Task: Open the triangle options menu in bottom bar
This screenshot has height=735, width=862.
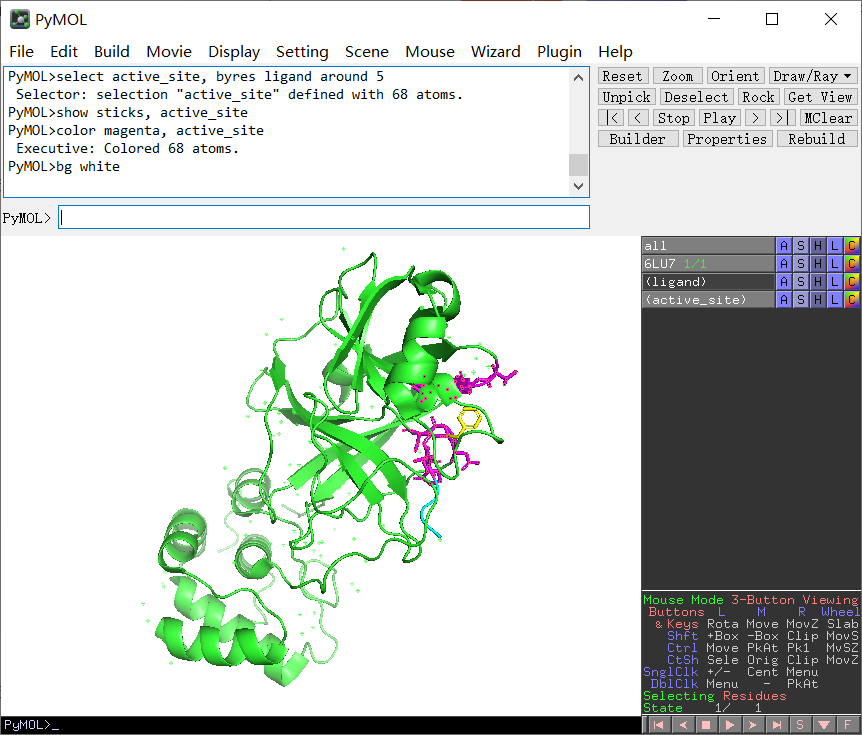Action: tap(824, 725)
